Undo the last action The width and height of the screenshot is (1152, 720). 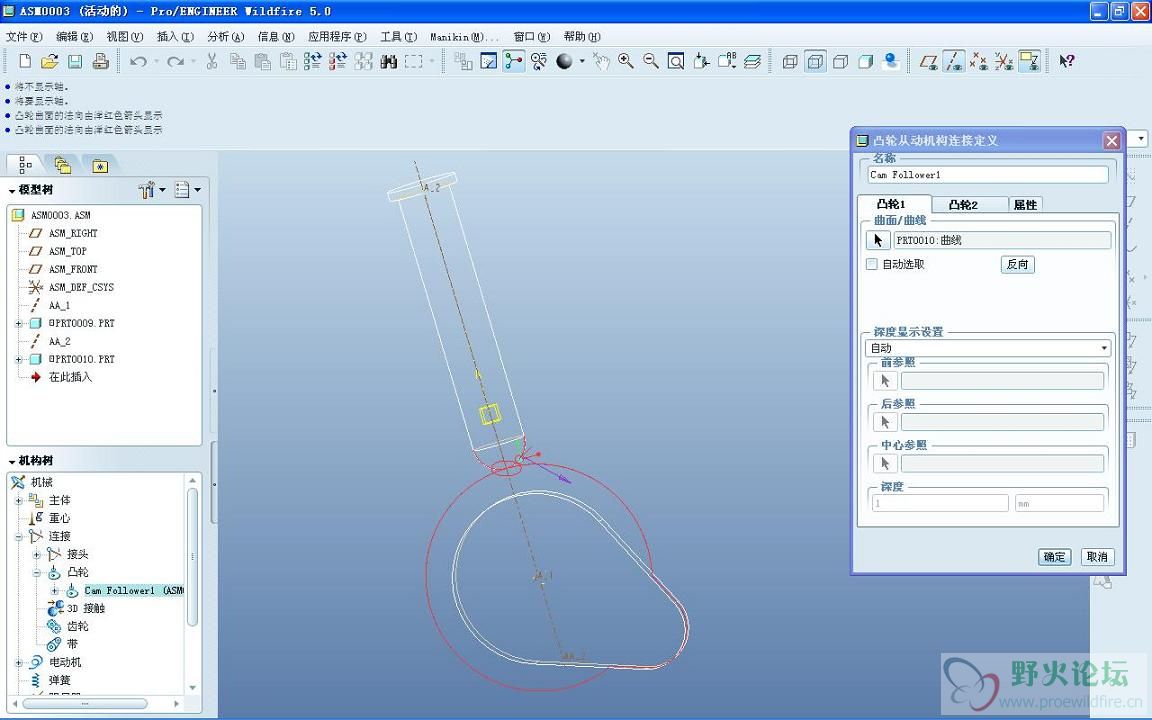click(x=138, y=62)
